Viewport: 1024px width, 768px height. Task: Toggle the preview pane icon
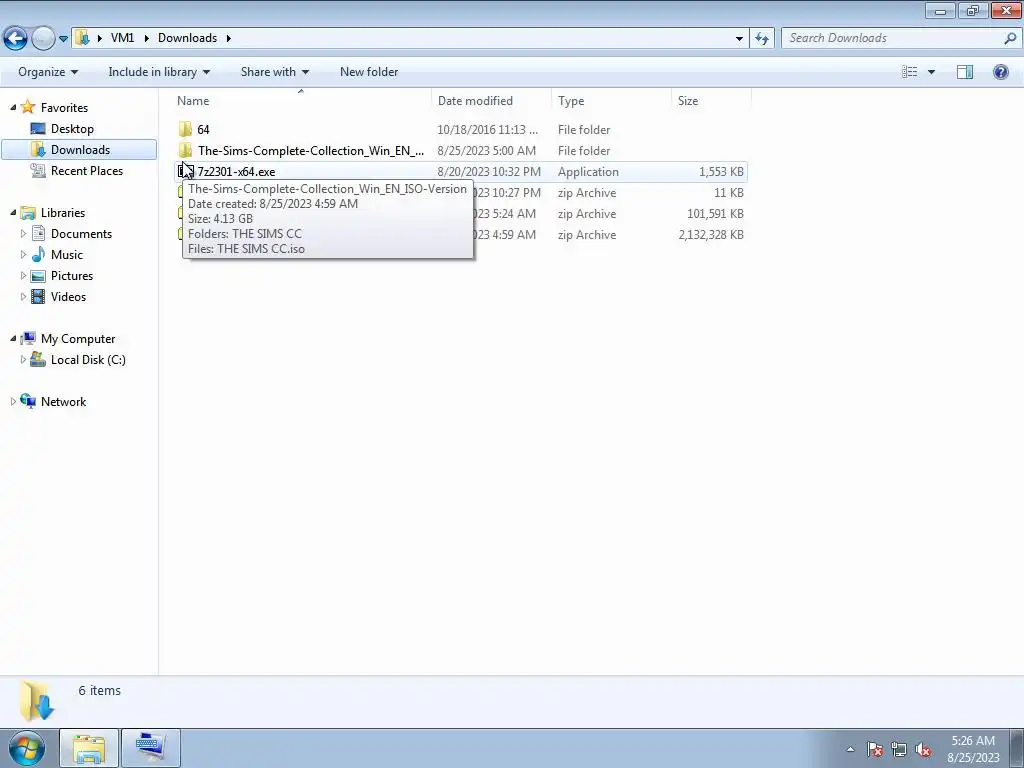tap(965, 72)
